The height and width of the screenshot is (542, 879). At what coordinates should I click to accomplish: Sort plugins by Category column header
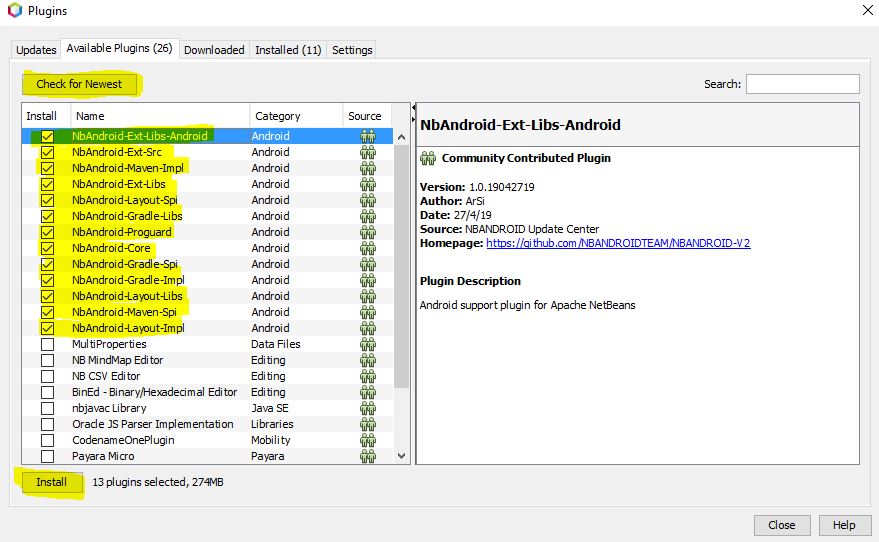(x=296, y=116)
